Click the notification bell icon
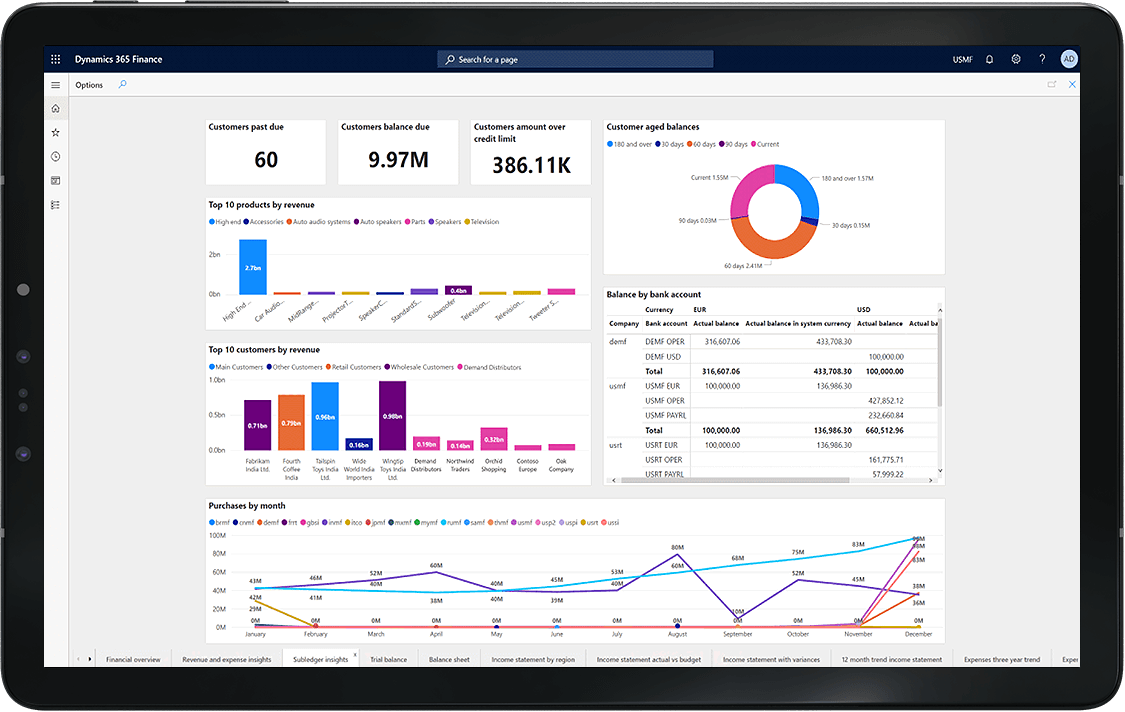 click(989, 60)
